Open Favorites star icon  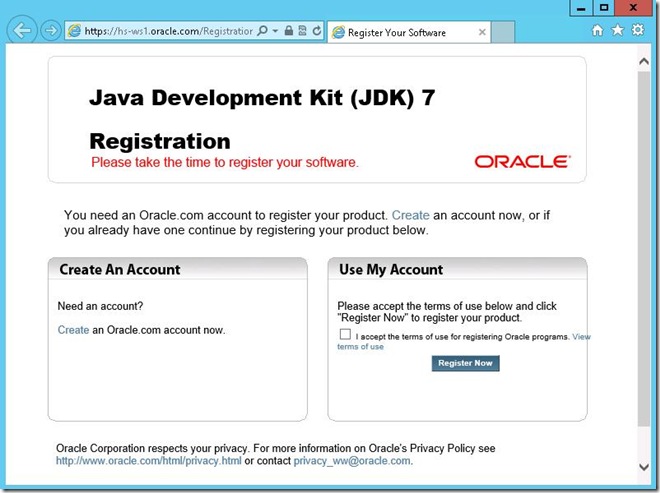(x=617, y=30)
